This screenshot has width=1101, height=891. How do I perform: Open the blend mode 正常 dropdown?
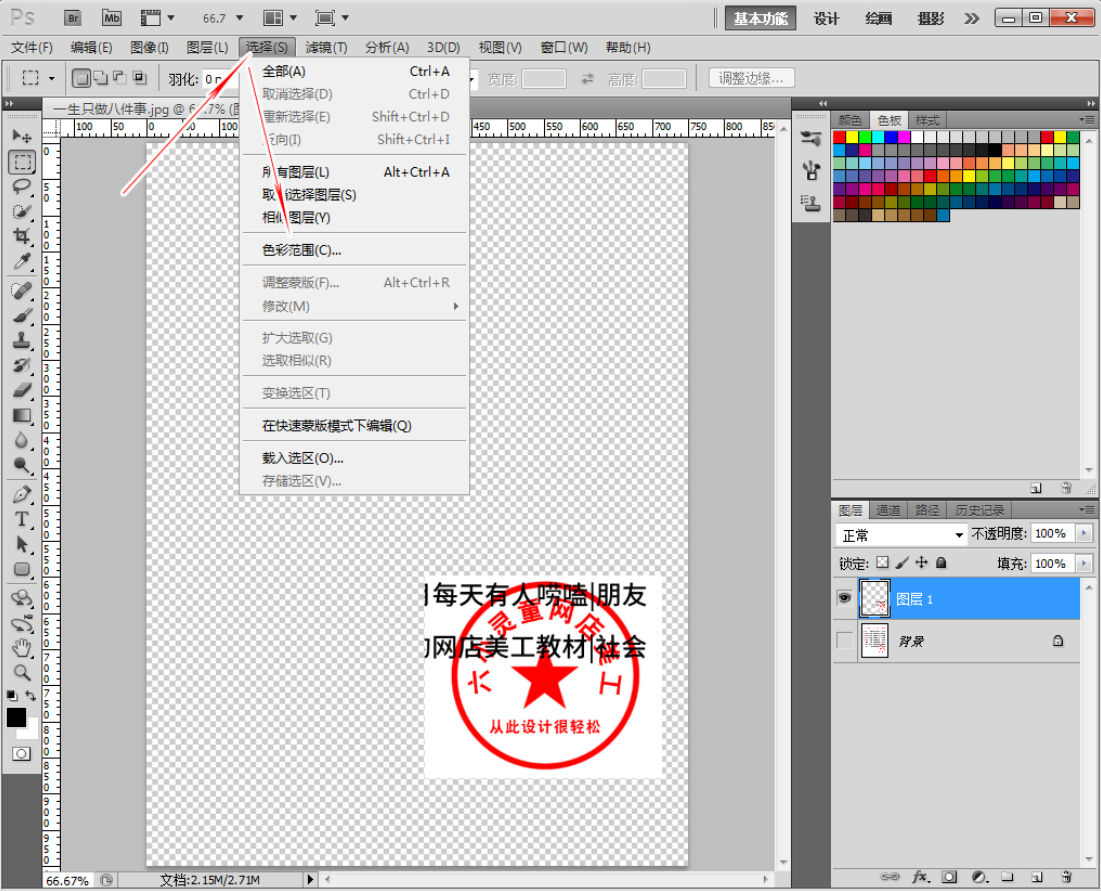[902, 535]
